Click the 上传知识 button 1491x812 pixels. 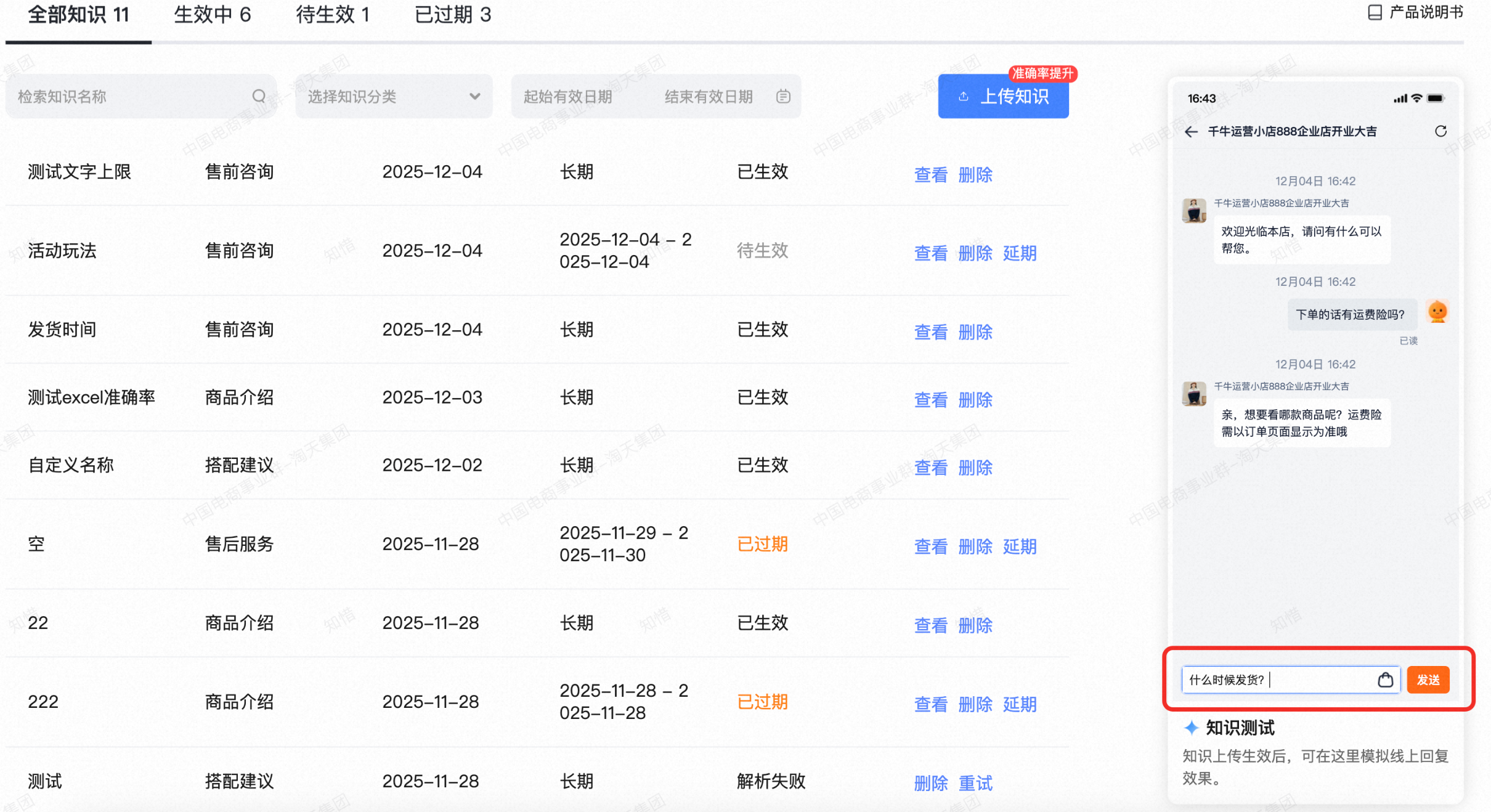1003,96
